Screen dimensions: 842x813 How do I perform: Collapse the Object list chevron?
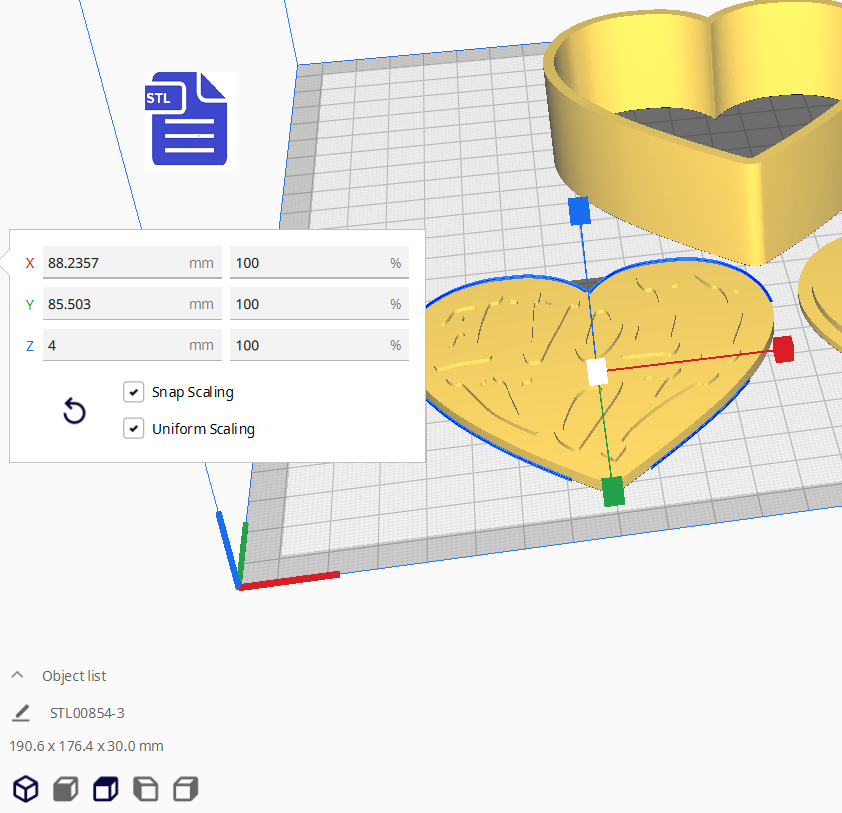[18, 676]
